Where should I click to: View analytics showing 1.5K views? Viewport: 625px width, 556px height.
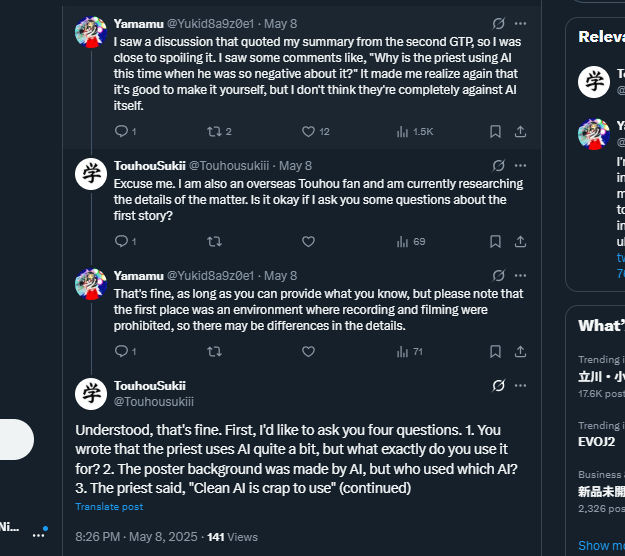point(415,132)
